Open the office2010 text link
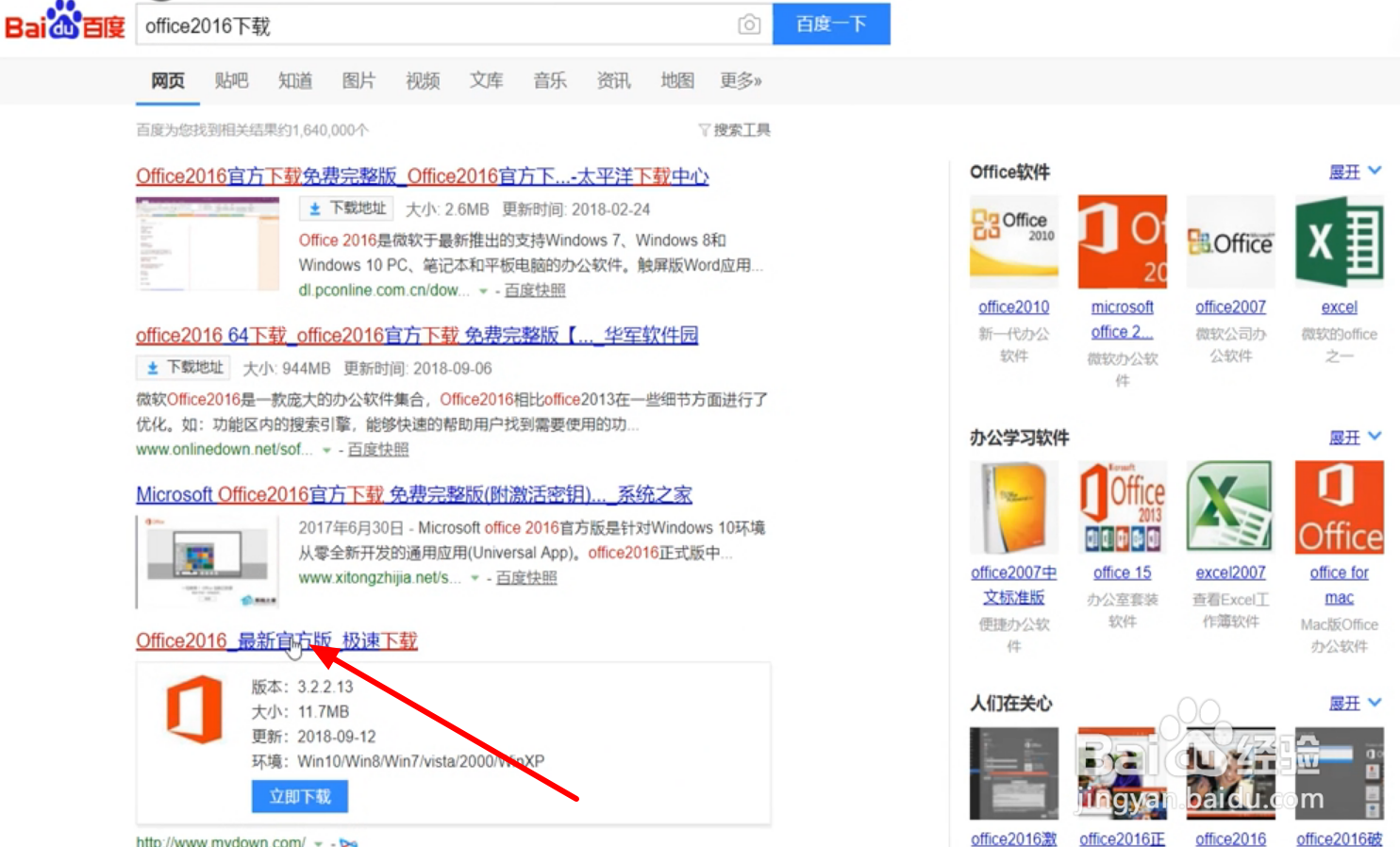1400x847 pixels. coord(1014,307)
